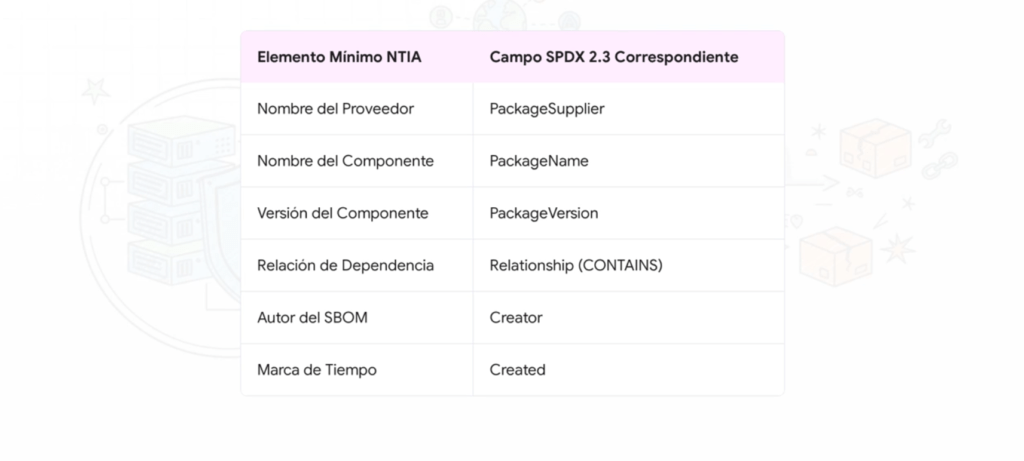1024x461 pixels.
Task: Select the "Relación de Dependencia" cell
Action: (x=345, y=265)
